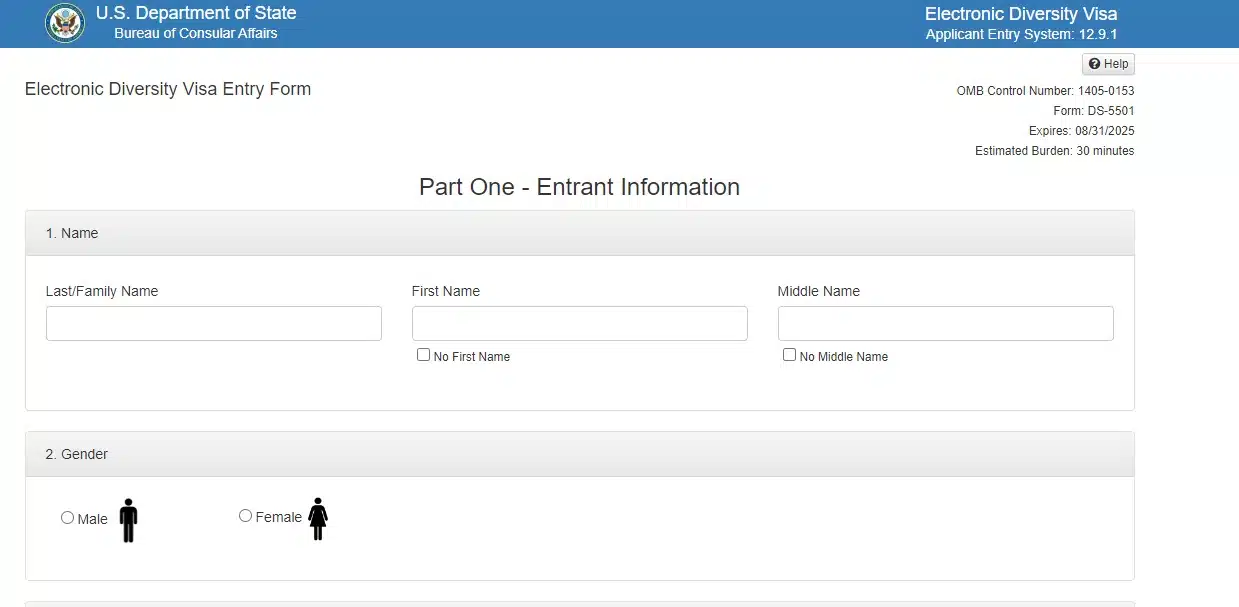Open the Help button
The image size is (1239, 607).
(x=1108, y=64)
